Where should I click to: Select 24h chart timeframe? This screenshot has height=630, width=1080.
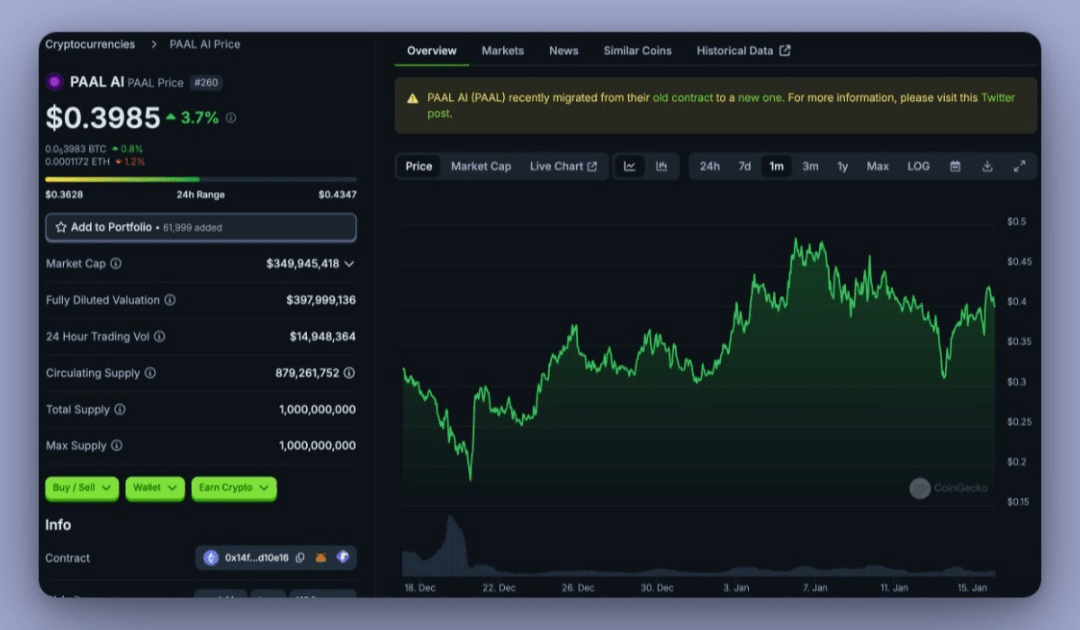[x=709, y=167]
